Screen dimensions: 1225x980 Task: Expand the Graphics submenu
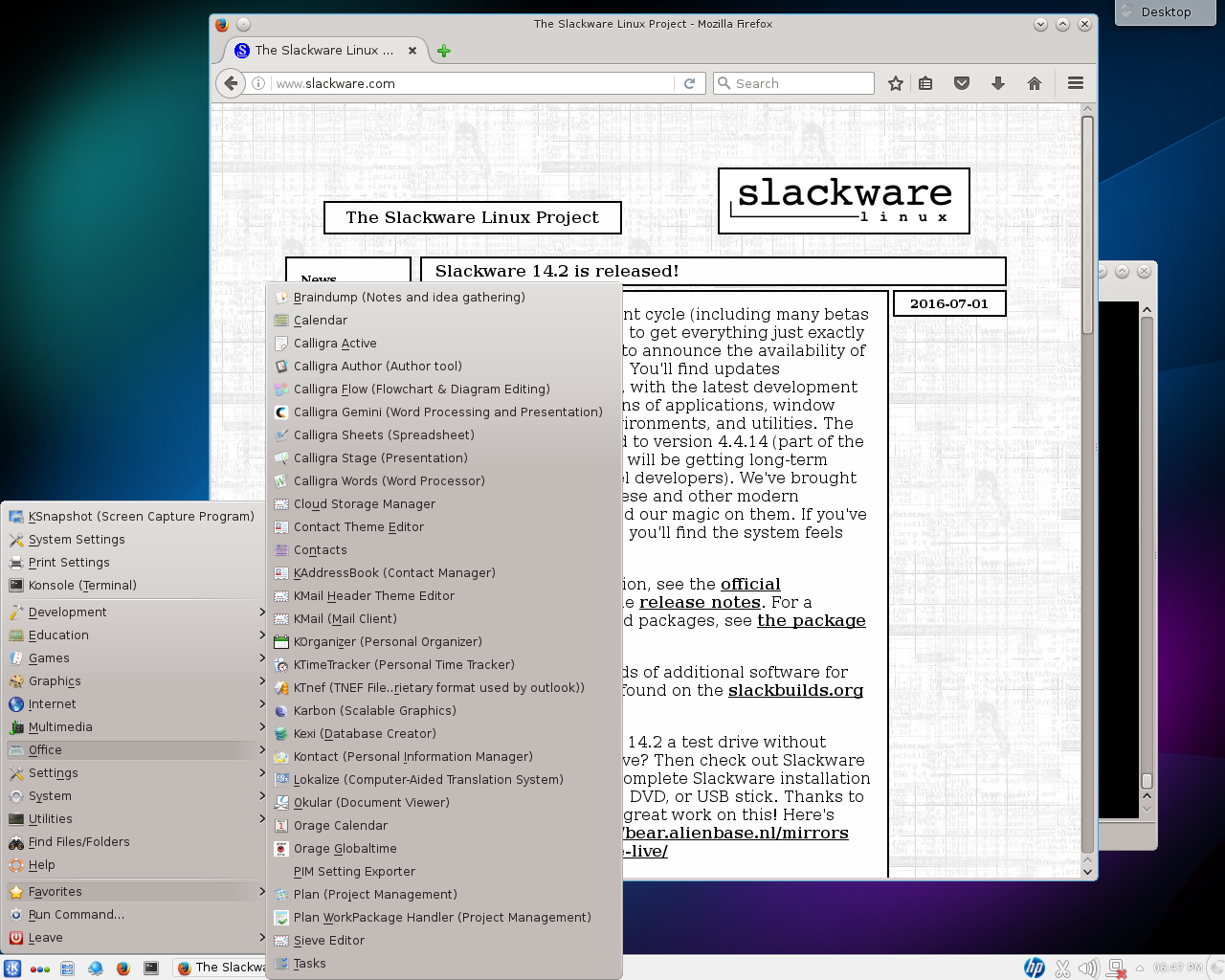(x=55, y=680)
